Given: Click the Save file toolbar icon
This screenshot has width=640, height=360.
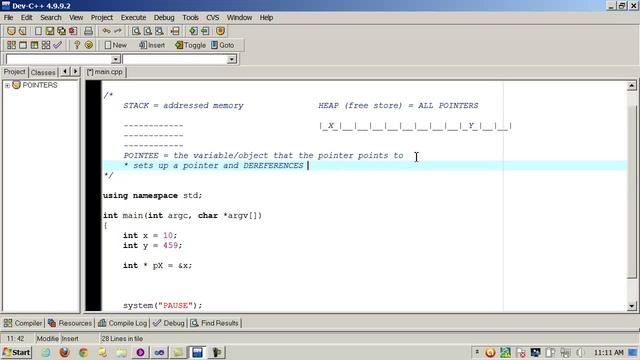Looking at the screenshot, I should point(50,31).
